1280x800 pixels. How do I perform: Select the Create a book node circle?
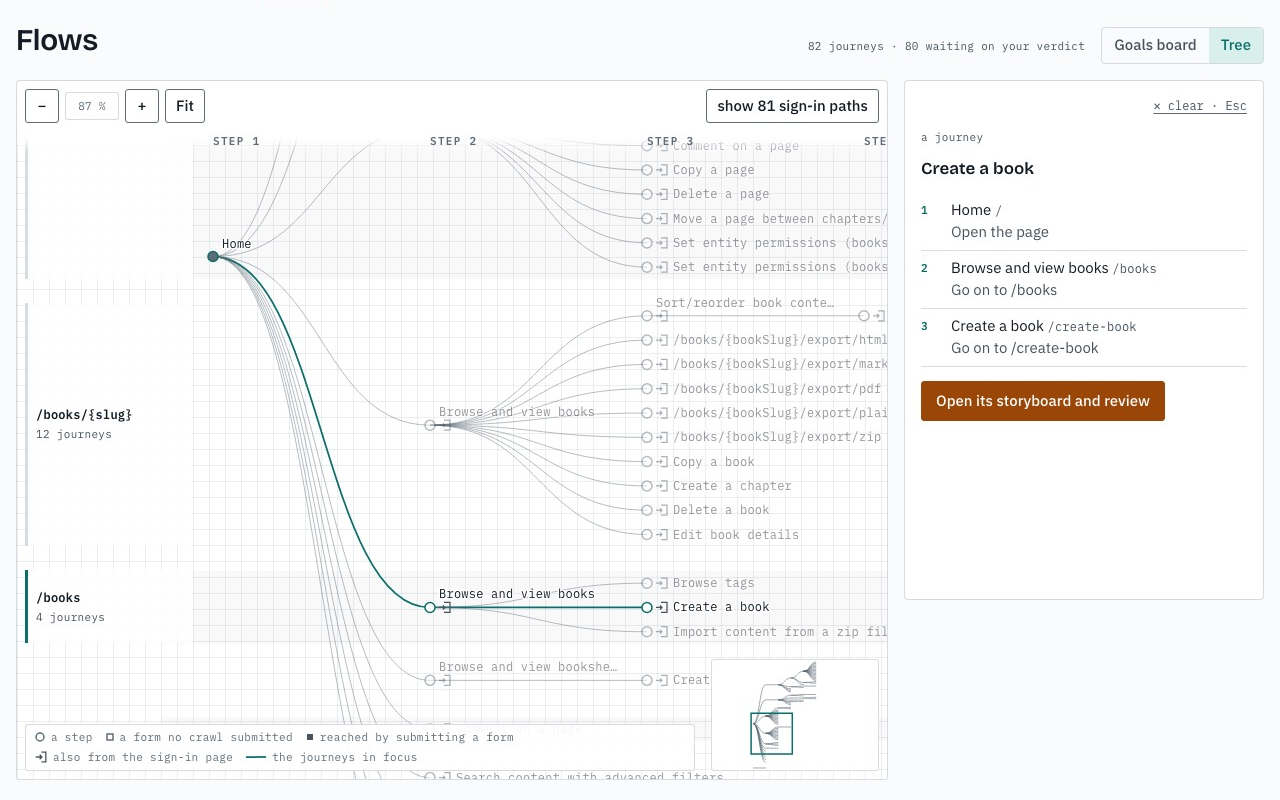(647, 607)
